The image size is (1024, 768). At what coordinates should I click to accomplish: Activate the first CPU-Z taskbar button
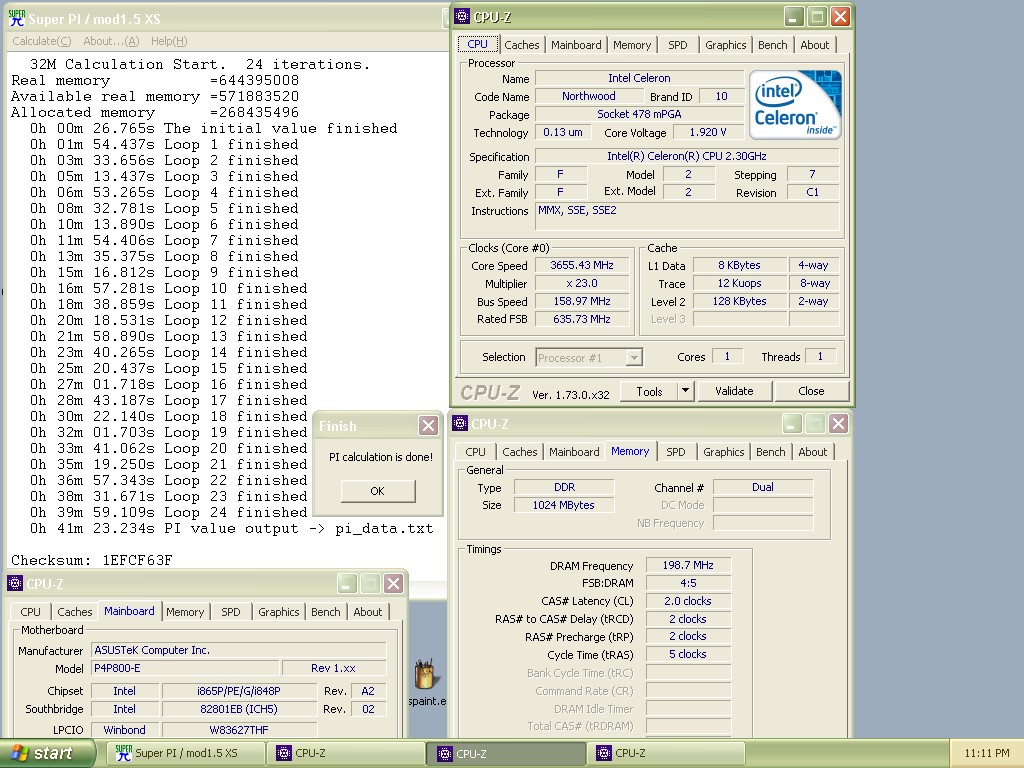(343, 753)
